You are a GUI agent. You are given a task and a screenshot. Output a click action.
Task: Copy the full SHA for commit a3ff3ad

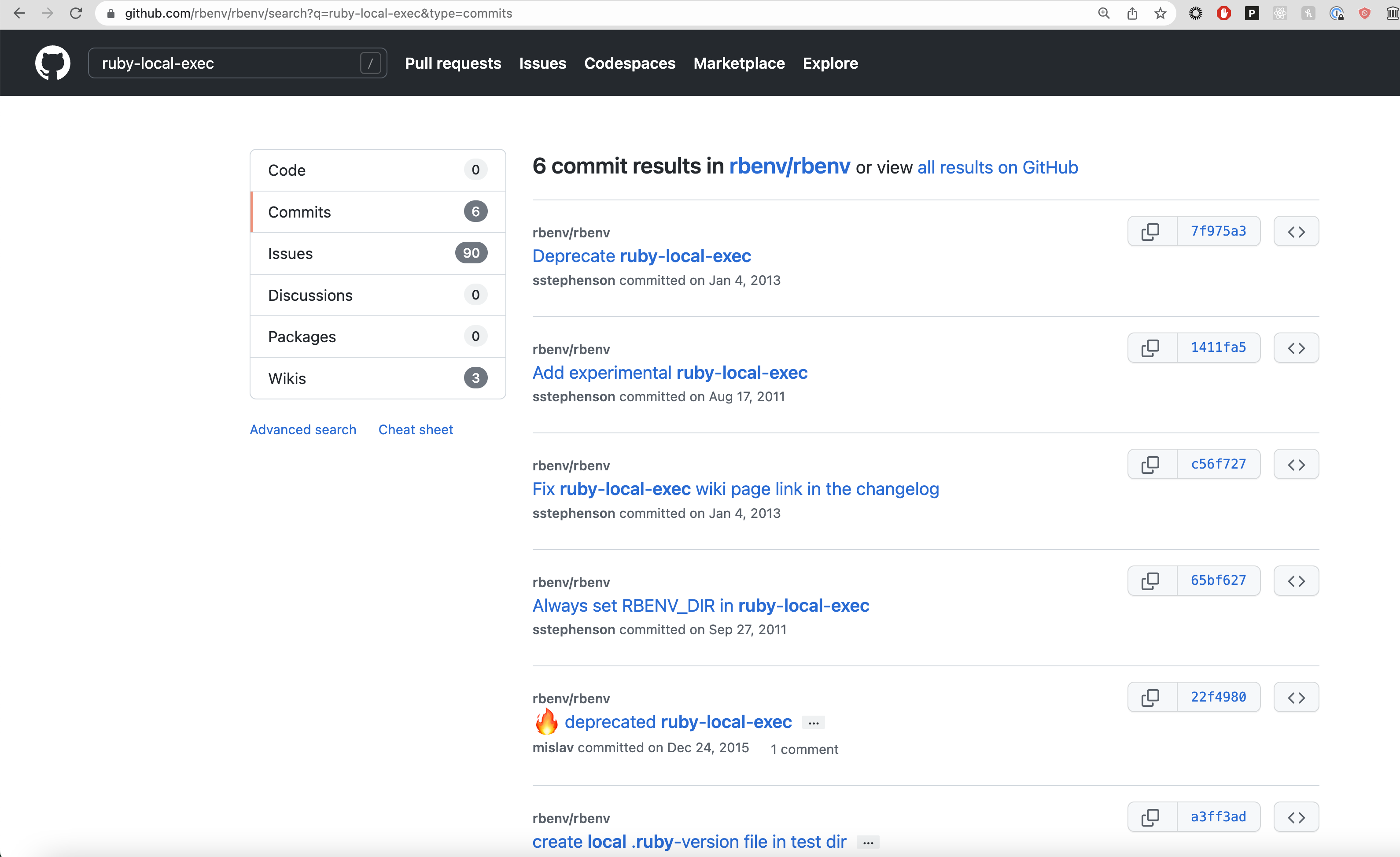point(1152,817)
